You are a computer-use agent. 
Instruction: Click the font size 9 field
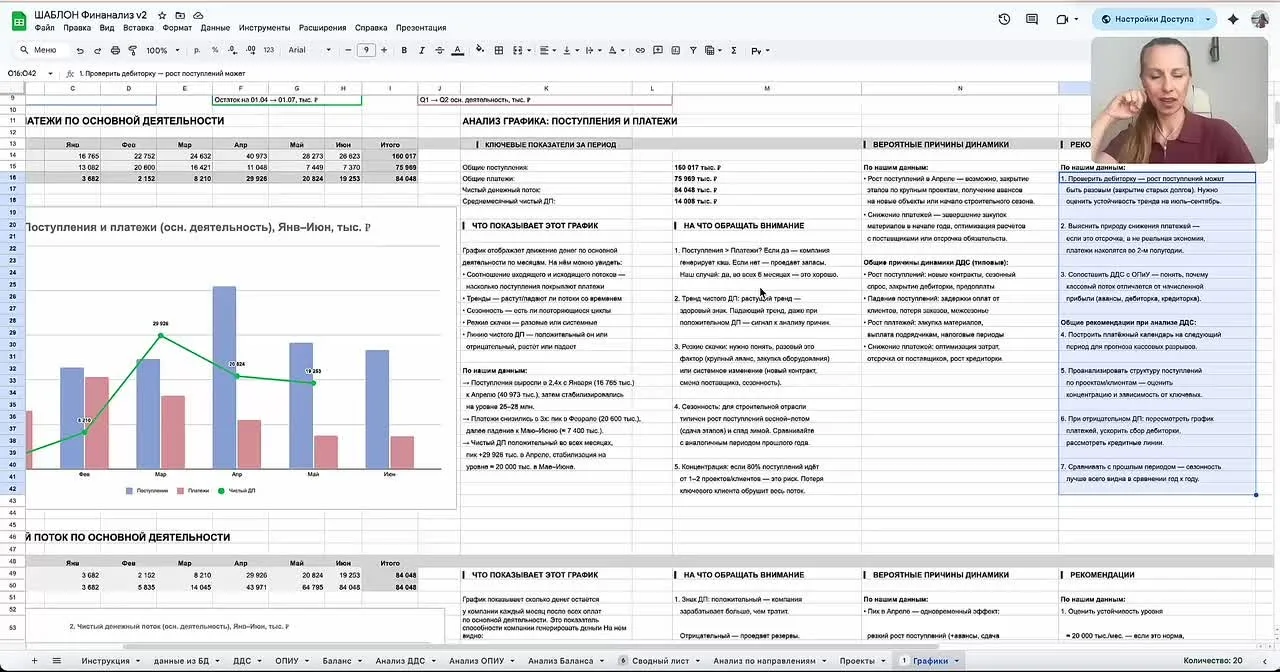pos(366,50)
